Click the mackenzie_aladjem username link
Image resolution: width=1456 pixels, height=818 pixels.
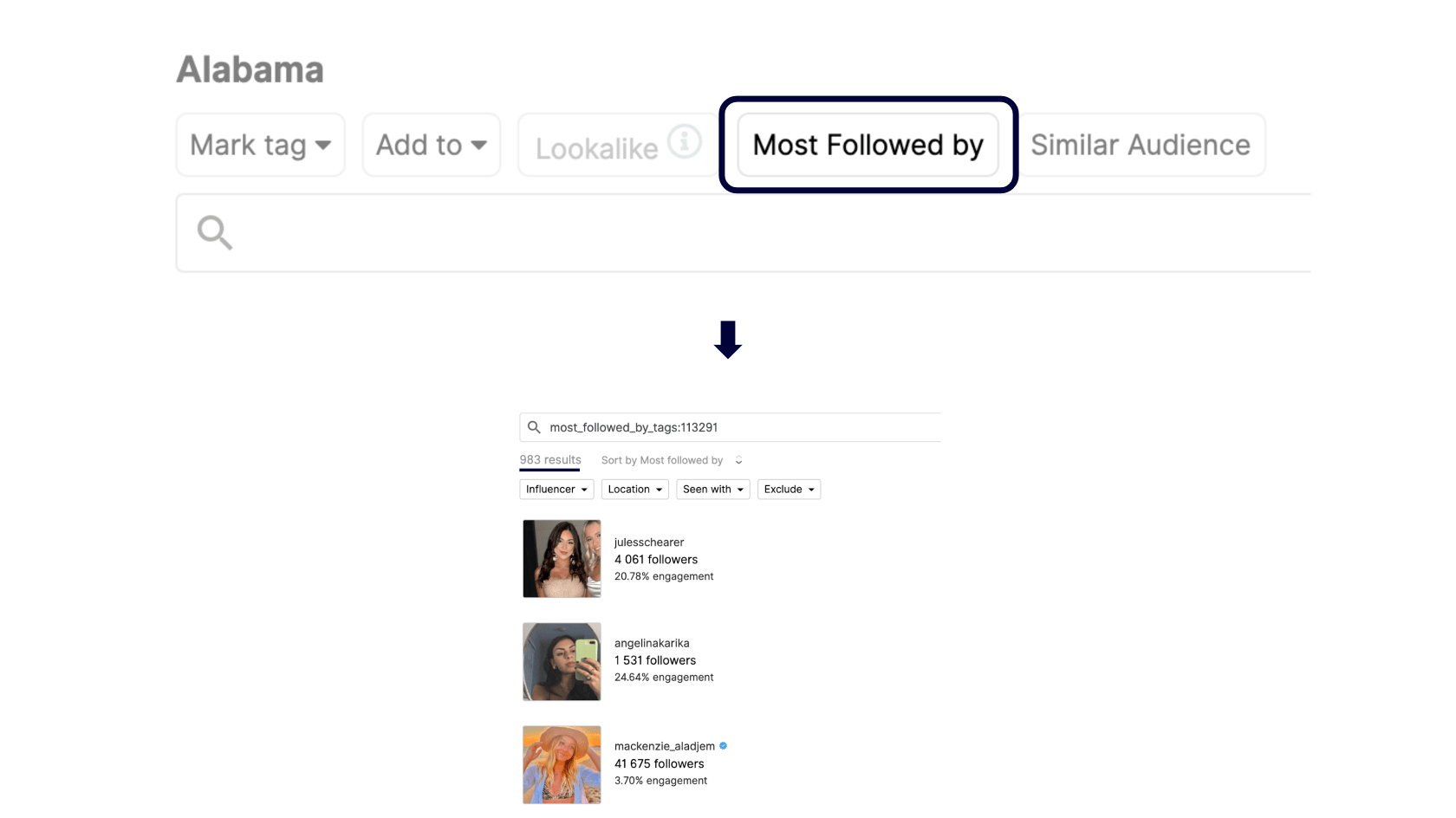(665, 746)
